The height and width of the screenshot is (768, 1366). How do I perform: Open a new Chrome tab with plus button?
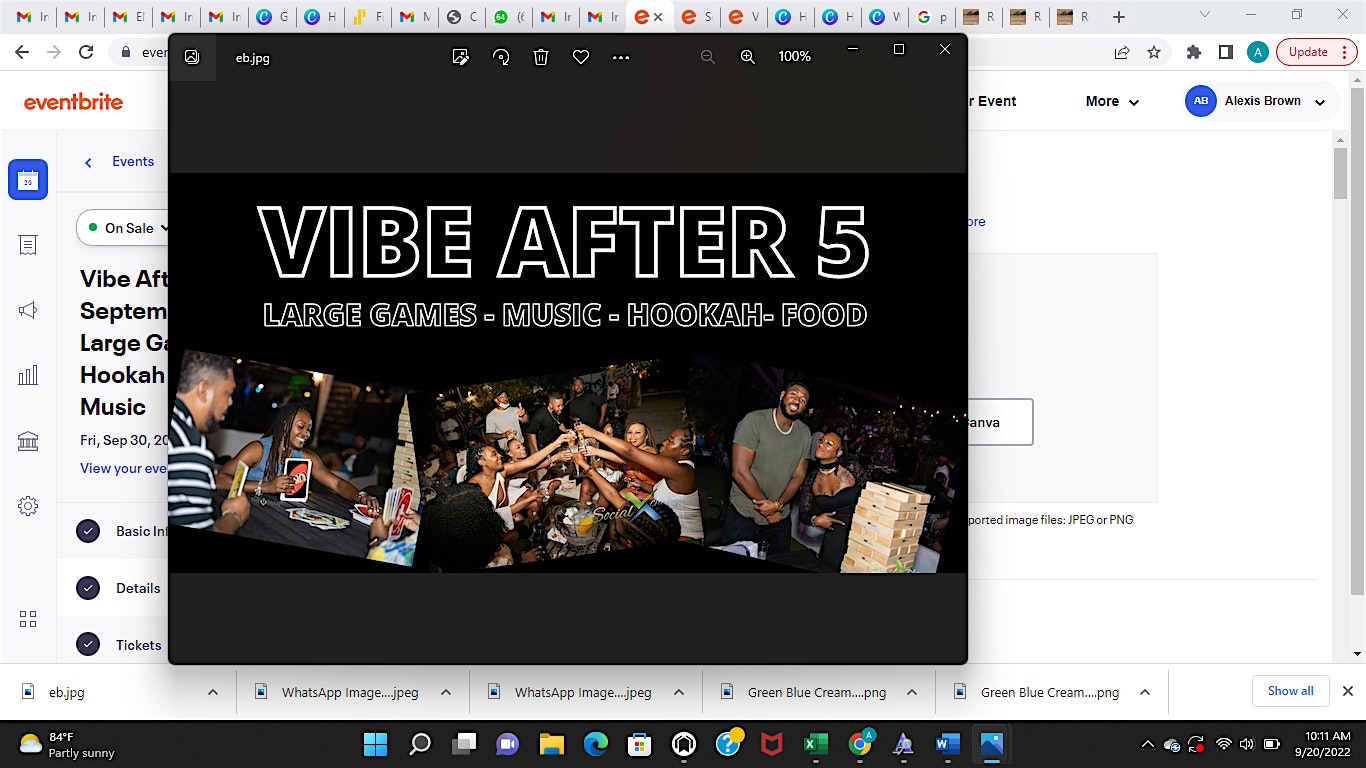(x=1119, y=17)
